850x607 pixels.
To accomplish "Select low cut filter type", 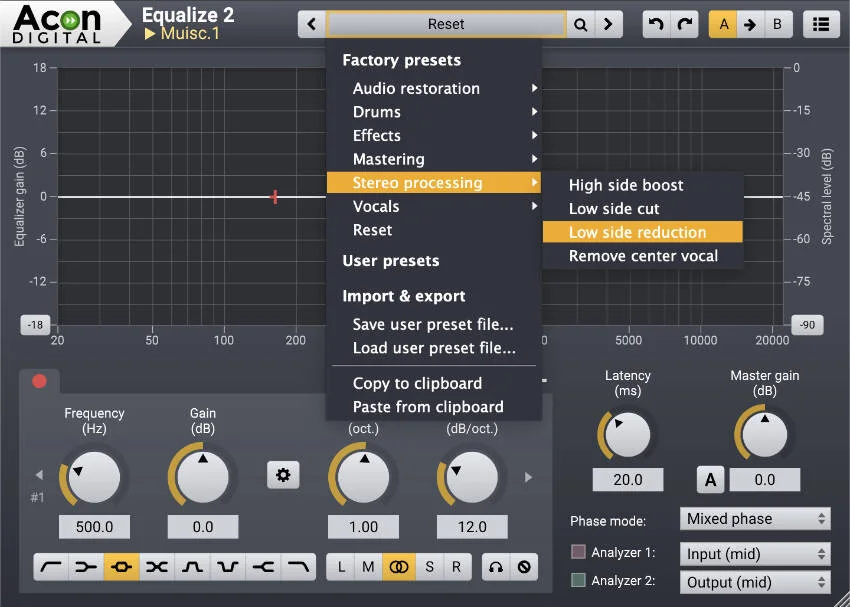I will click(51, 567).
